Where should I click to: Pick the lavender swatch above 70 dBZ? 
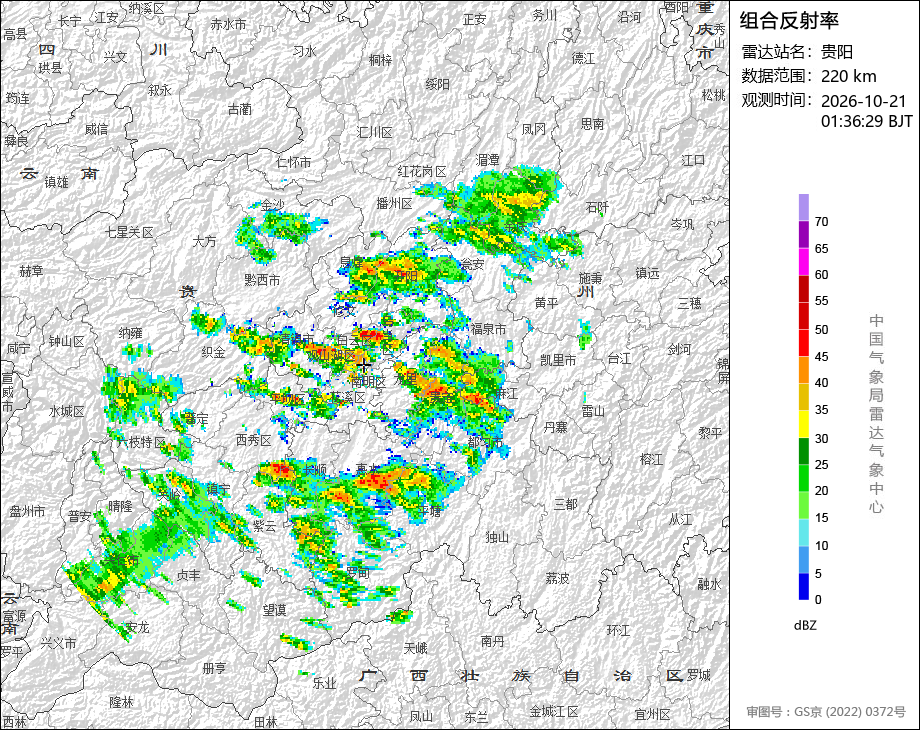point(803,207)
